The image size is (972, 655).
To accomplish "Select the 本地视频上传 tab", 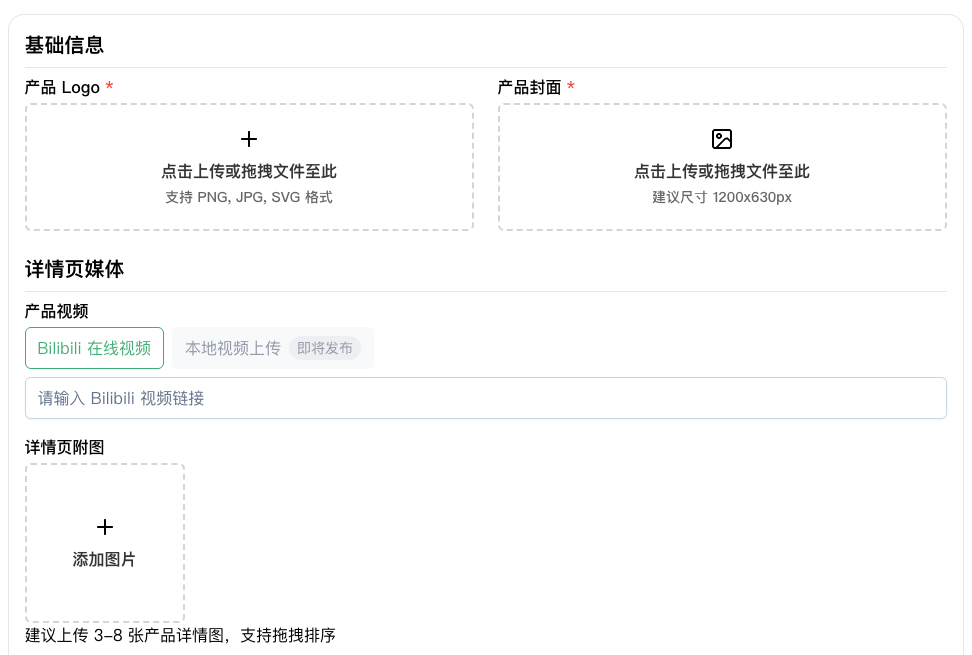I will (x=233, y=348).
